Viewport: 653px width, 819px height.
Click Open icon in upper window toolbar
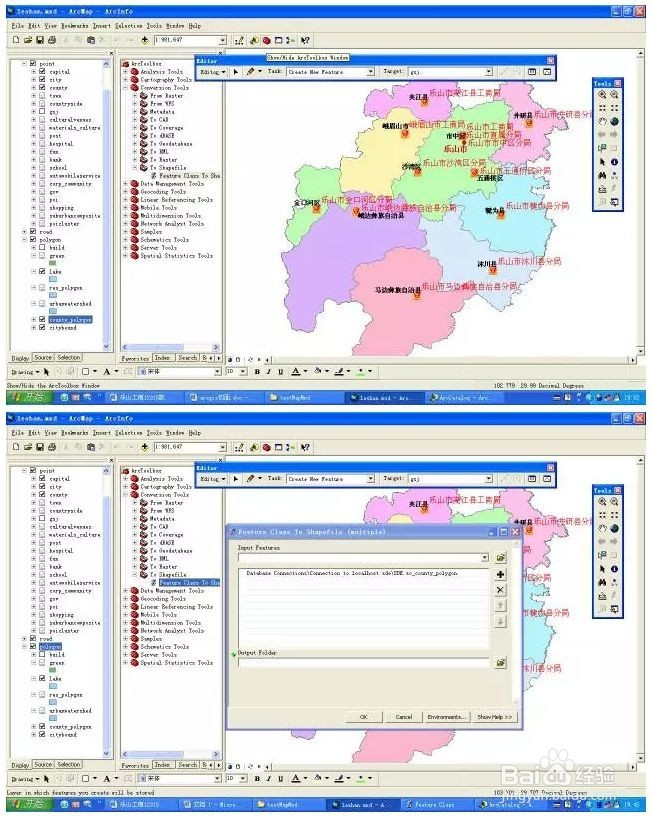point(28,40)
